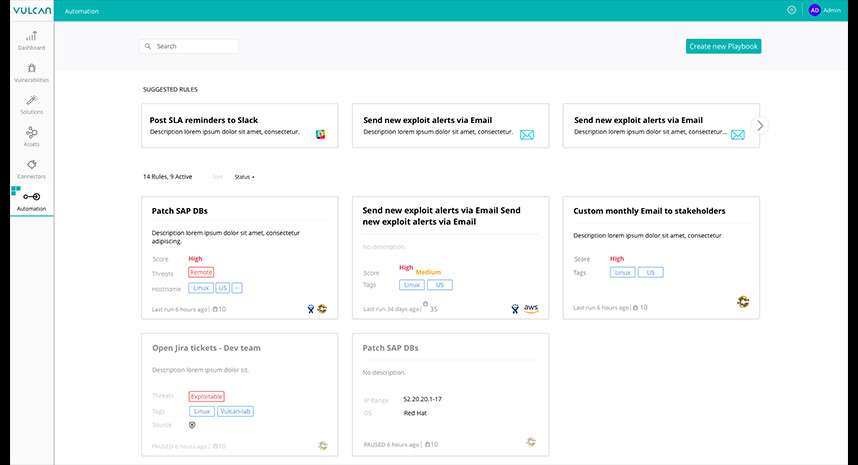The image size is (858, 465).
Task: Click the search magnifier icon
Action: [x=148, y=46]
